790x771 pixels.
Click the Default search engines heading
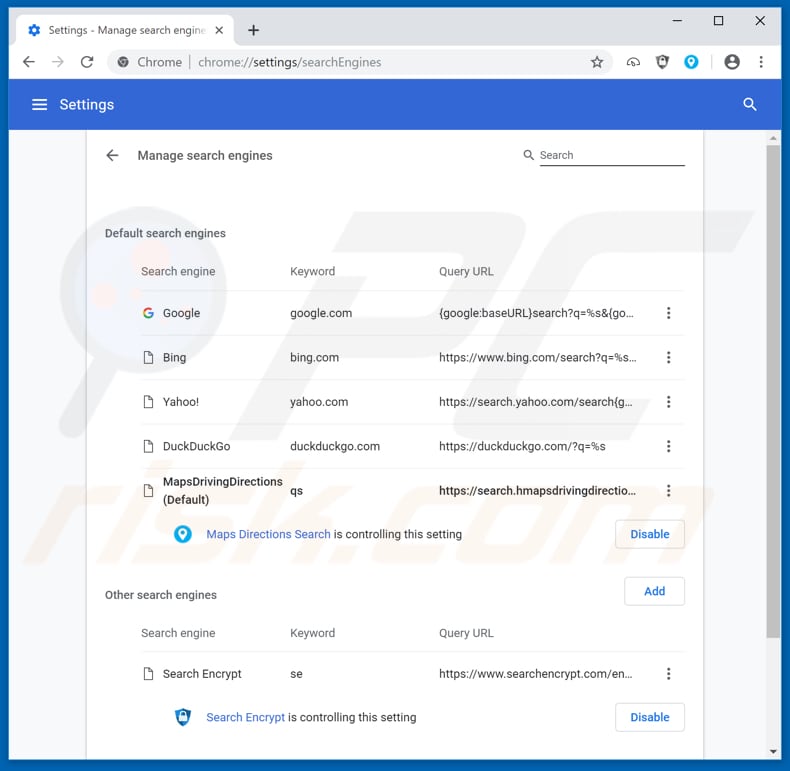pyautogui.click(x=165, y=233)
